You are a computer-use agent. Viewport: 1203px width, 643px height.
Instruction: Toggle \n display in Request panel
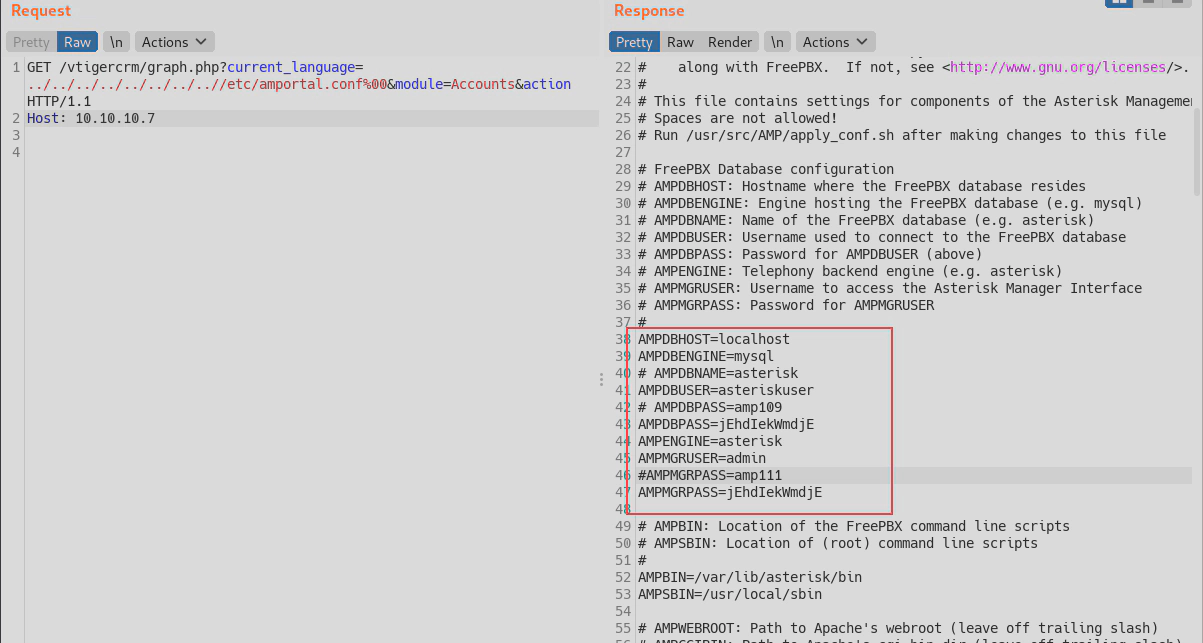[x=117, y=42]
